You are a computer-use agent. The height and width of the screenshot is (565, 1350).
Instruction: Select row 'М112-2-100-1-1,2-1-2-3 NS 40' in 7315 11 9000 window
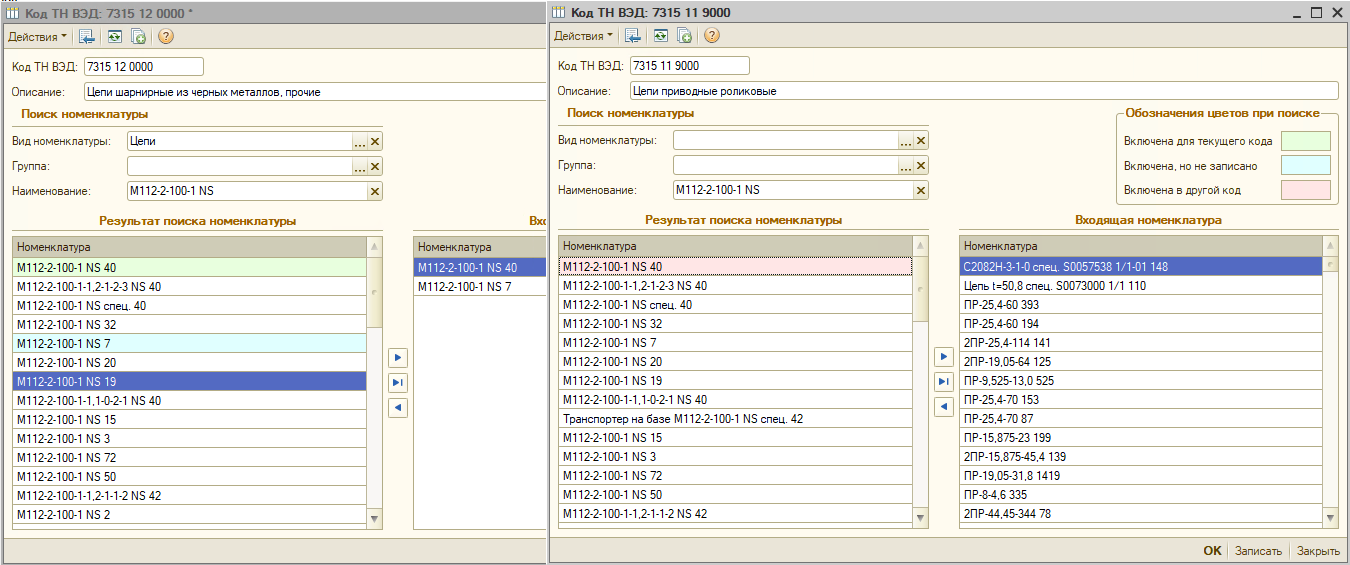click(x=736, y=286)
